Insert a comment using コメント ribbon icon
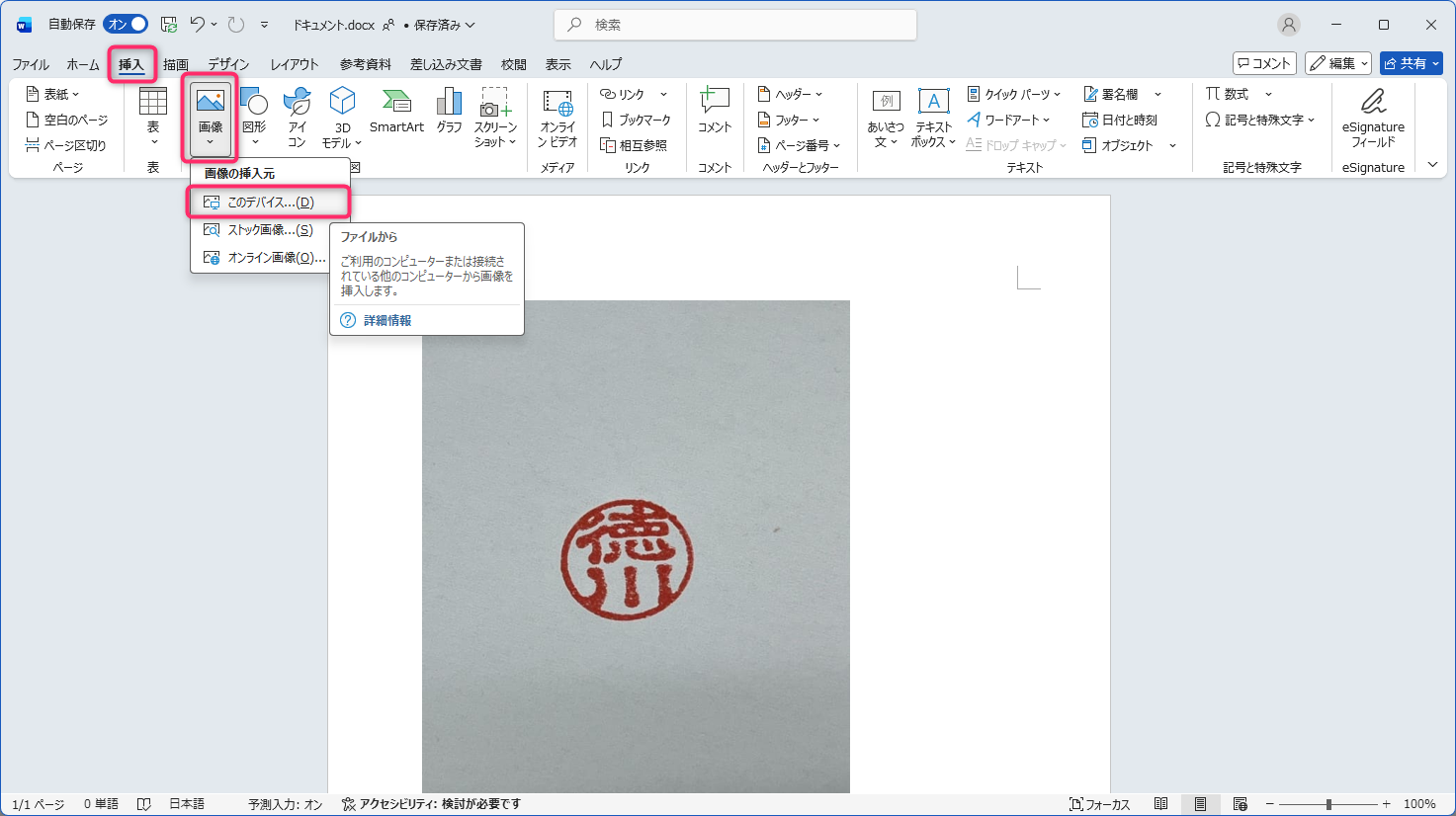 [714, 111]
